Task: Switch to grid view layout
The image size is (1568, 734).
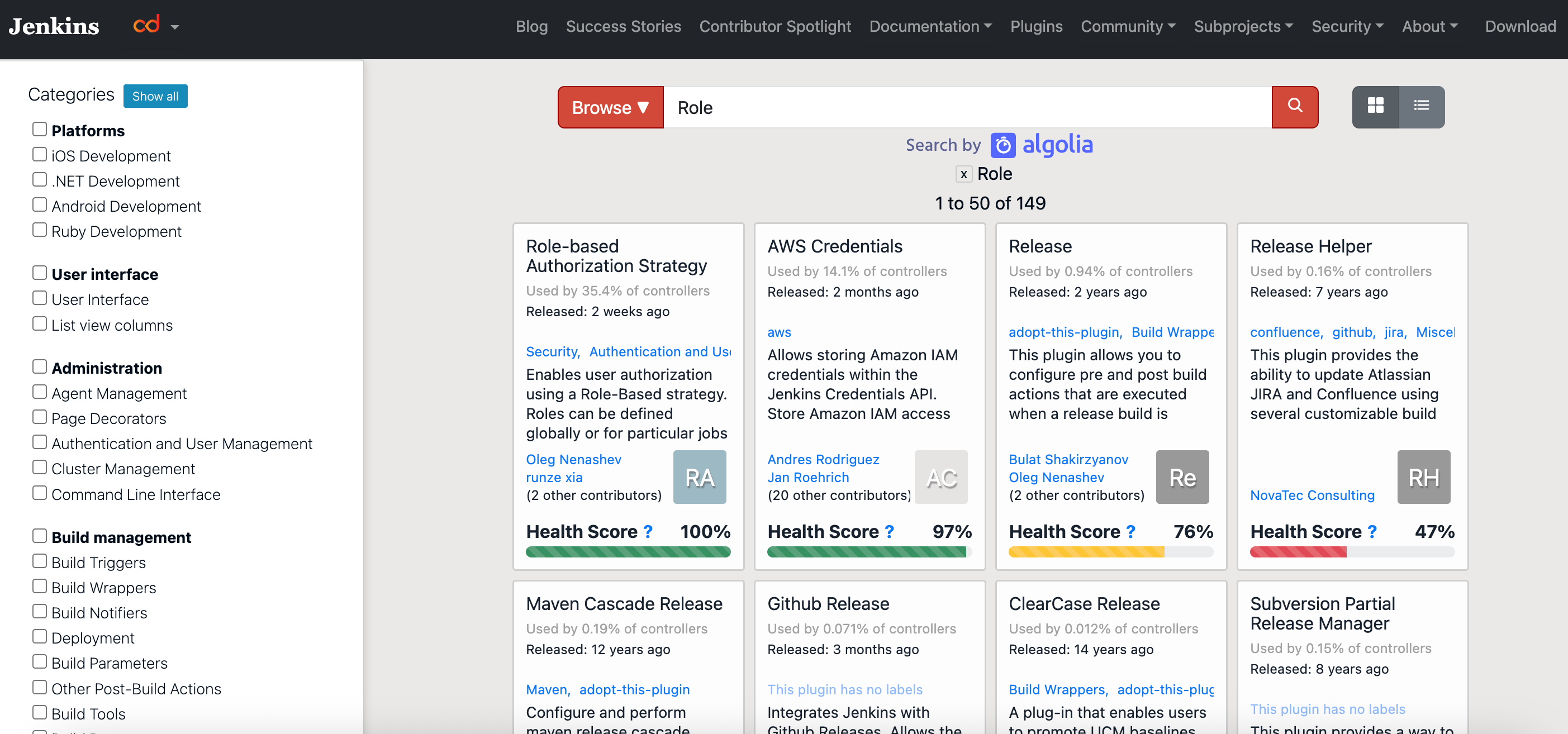Action: pyautogui.click(x=1375, y=107)
